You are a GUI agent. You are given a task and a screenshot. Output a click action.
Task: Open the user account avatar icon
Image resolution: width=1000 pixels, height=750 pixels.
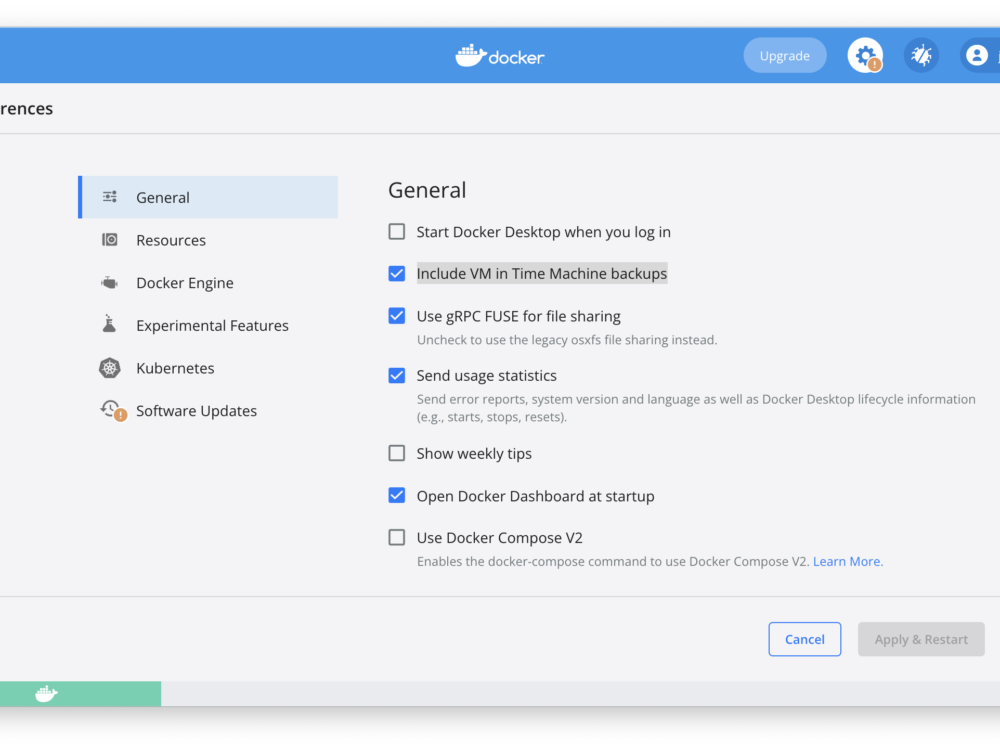976,56
